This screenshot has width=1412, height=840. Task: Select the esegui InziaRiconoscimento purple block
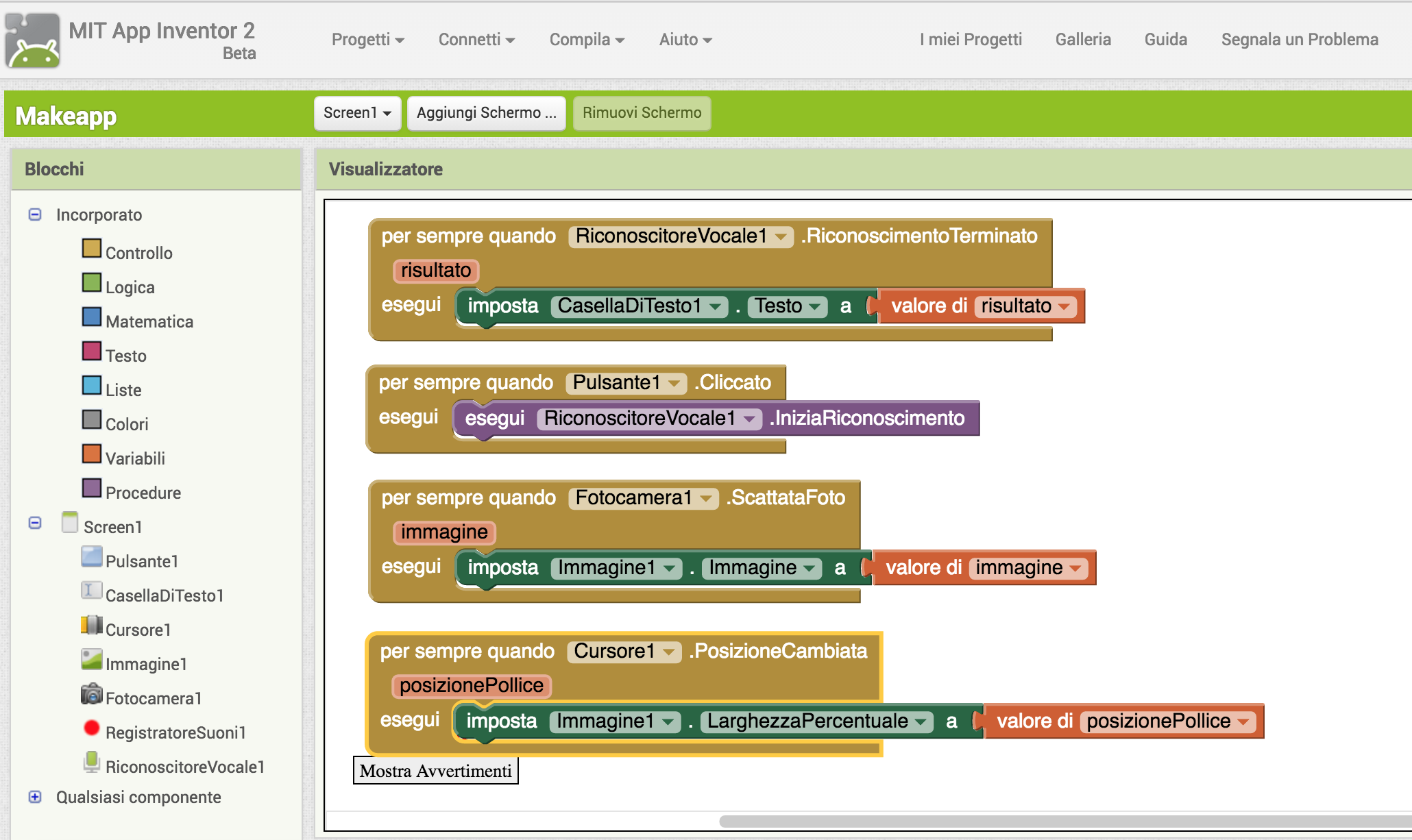coord(716,419)
